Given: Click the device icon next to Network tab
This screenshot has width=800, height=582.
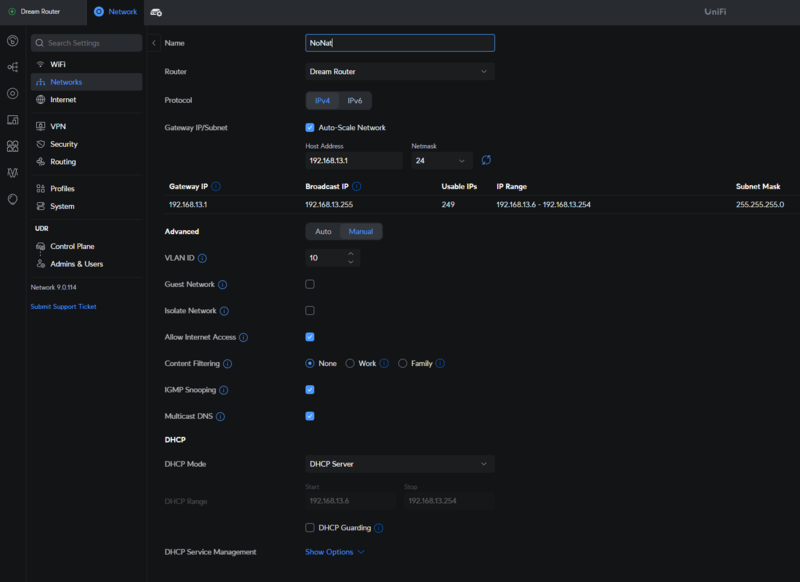Looking at the screenshot, I should pos(156,12).
